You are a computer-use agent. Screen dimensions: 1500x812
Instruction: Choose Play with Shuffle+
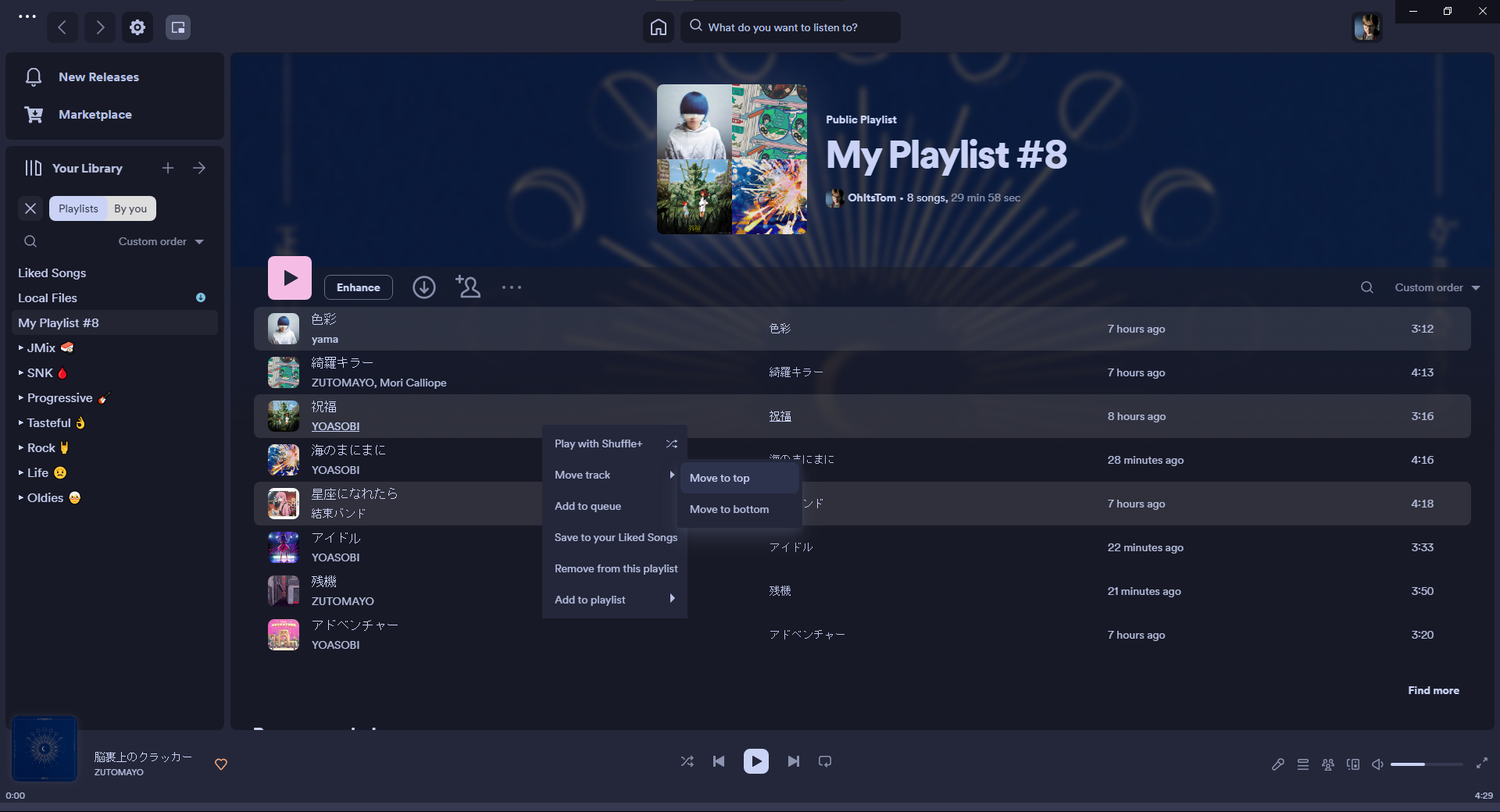615,443
